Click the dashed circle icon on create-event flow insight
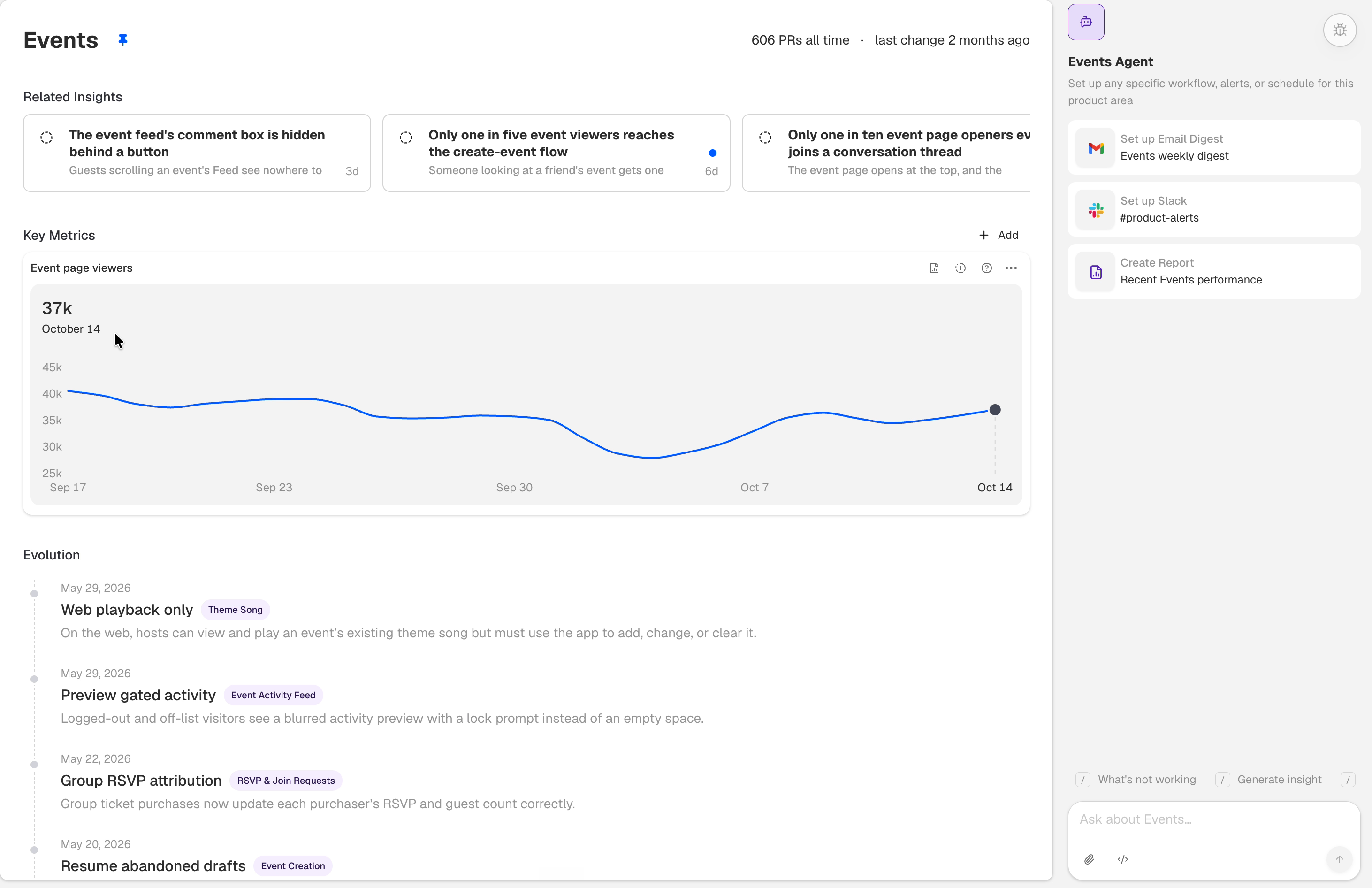 point(406,137)
